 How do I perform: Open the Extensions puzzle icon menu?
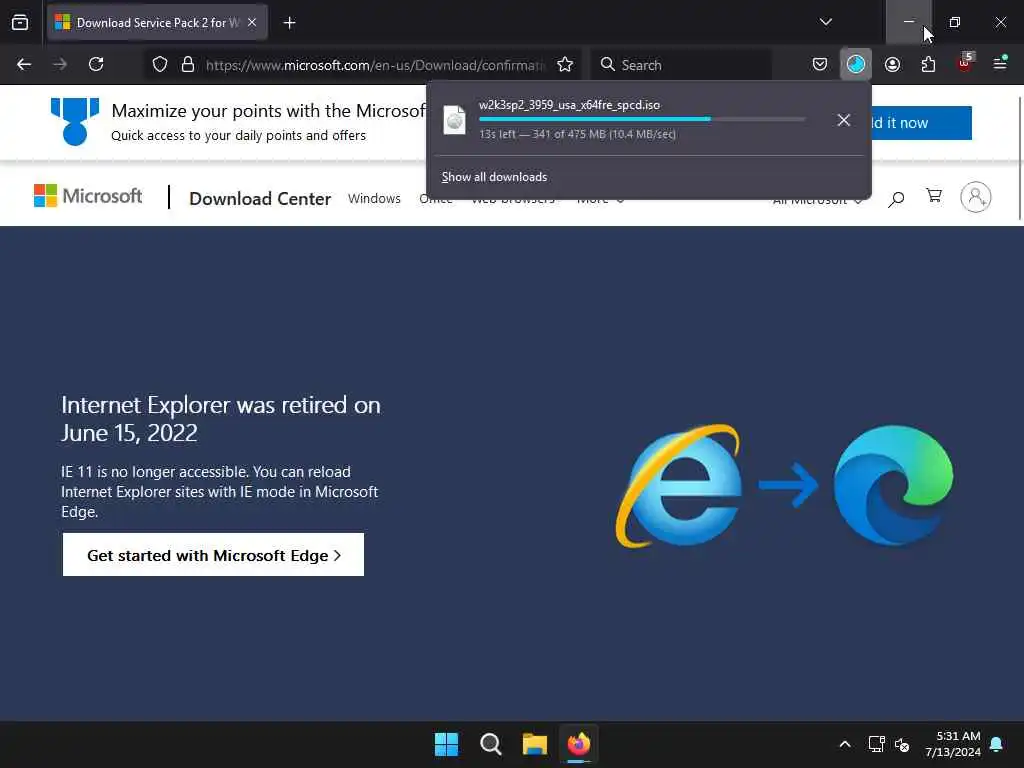point(928,65)
